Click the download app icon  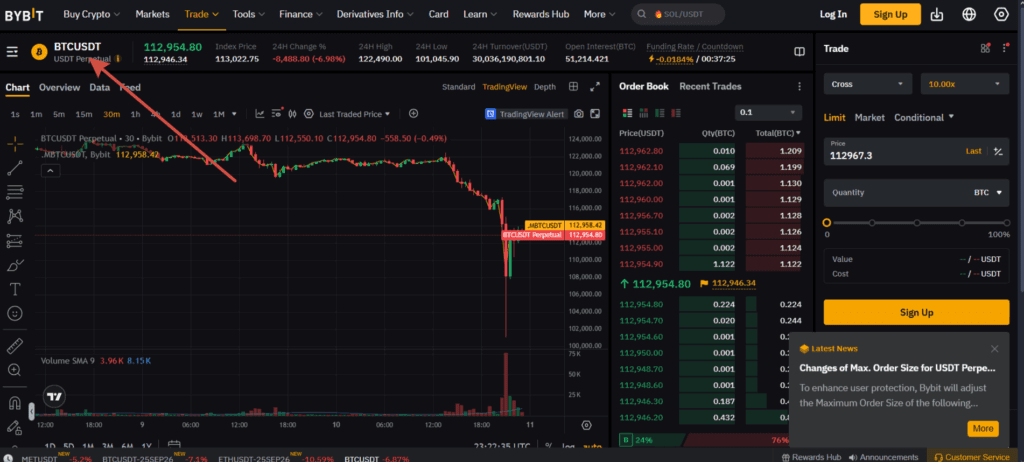[x=937, y=14]
